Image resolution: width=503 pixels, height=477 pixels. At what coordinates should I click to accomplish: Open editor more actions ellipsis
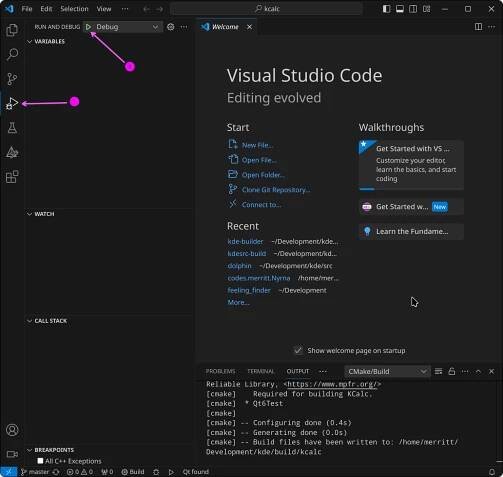pyautogui.click(x=491, y=27)
